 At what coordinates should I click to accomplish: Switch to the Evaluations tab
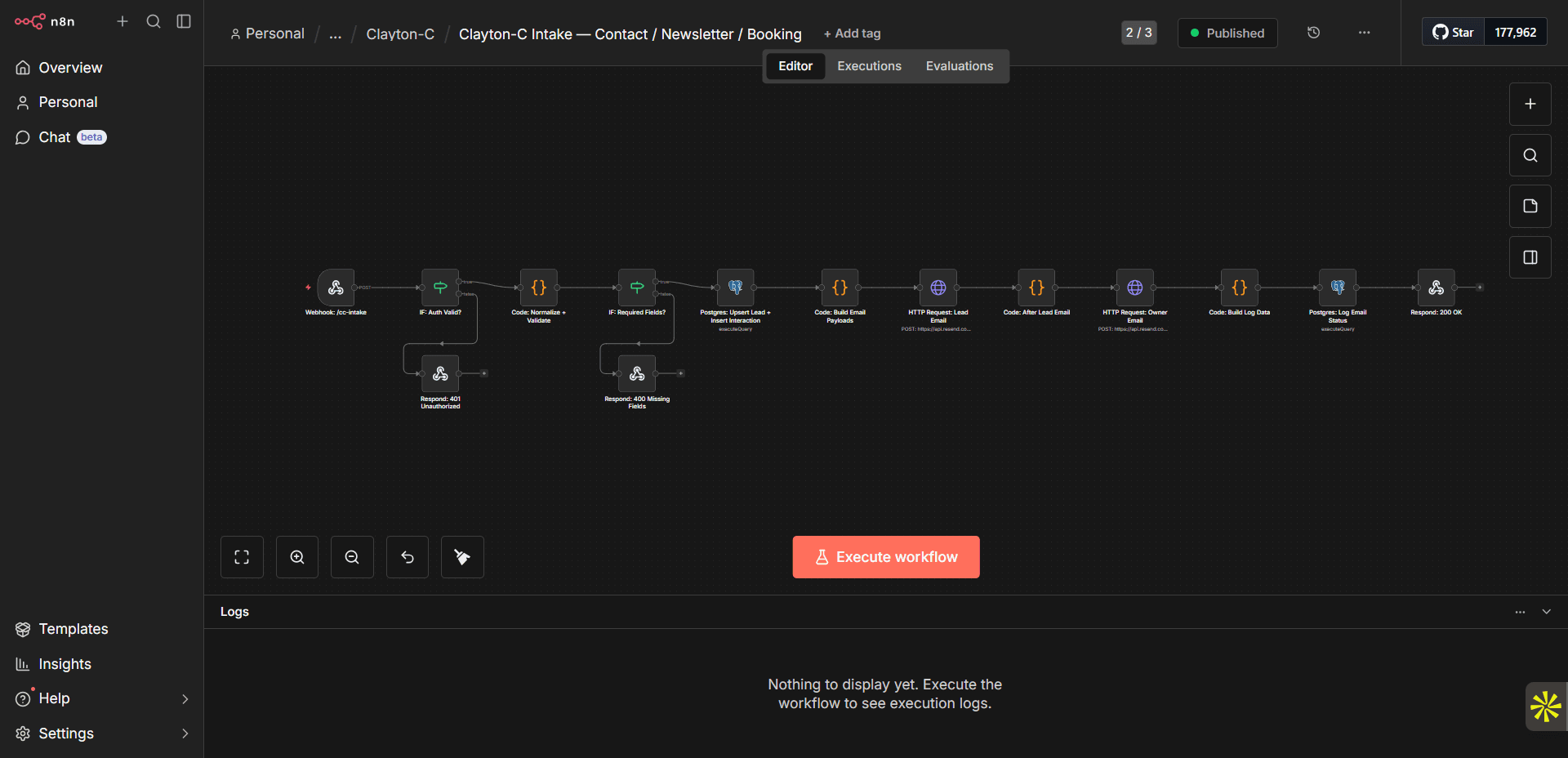[959, 65]
